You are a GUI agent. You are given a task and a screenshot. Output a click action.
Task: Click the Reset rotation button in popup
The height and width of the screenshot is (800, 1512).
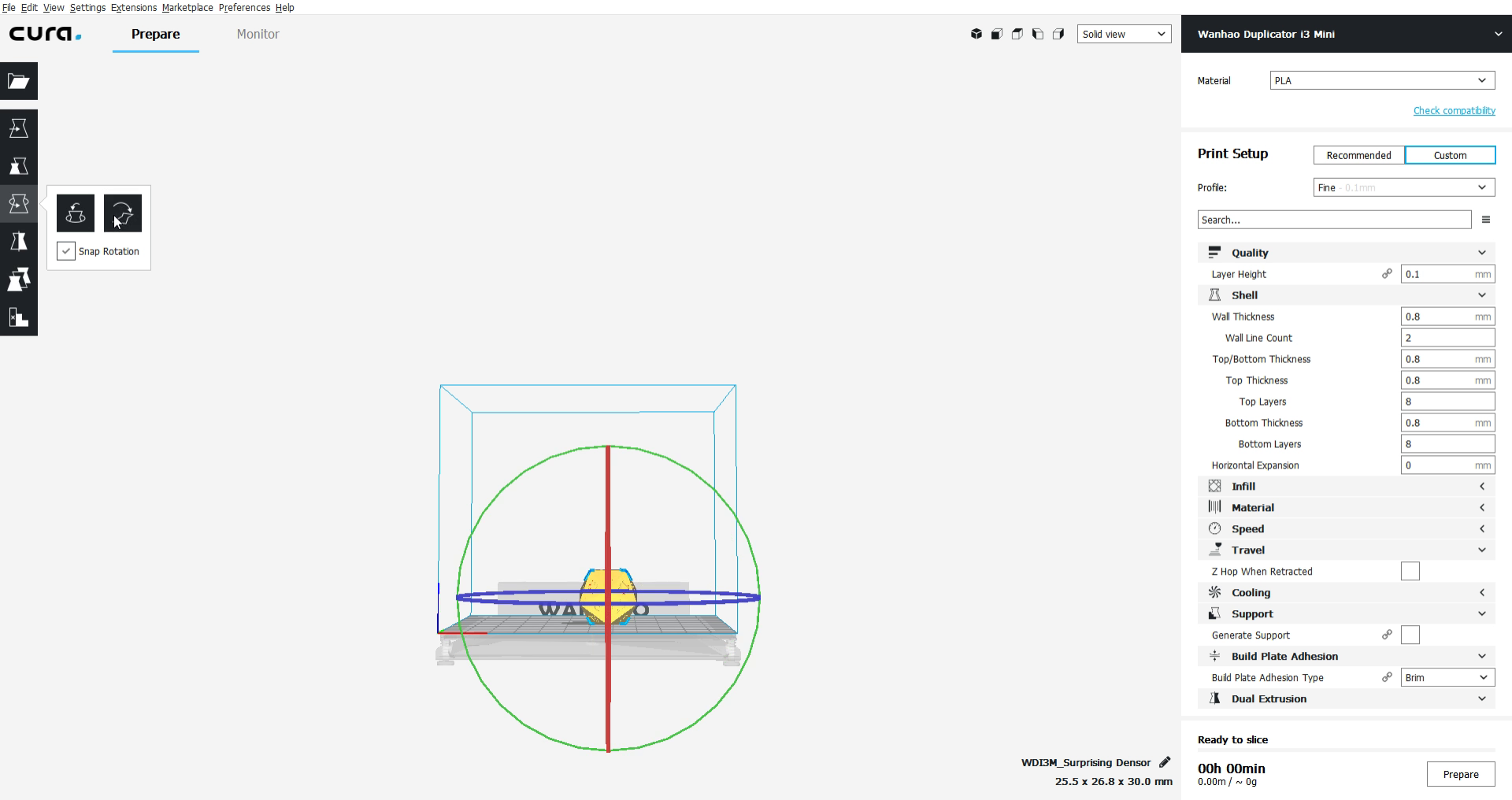76,213
